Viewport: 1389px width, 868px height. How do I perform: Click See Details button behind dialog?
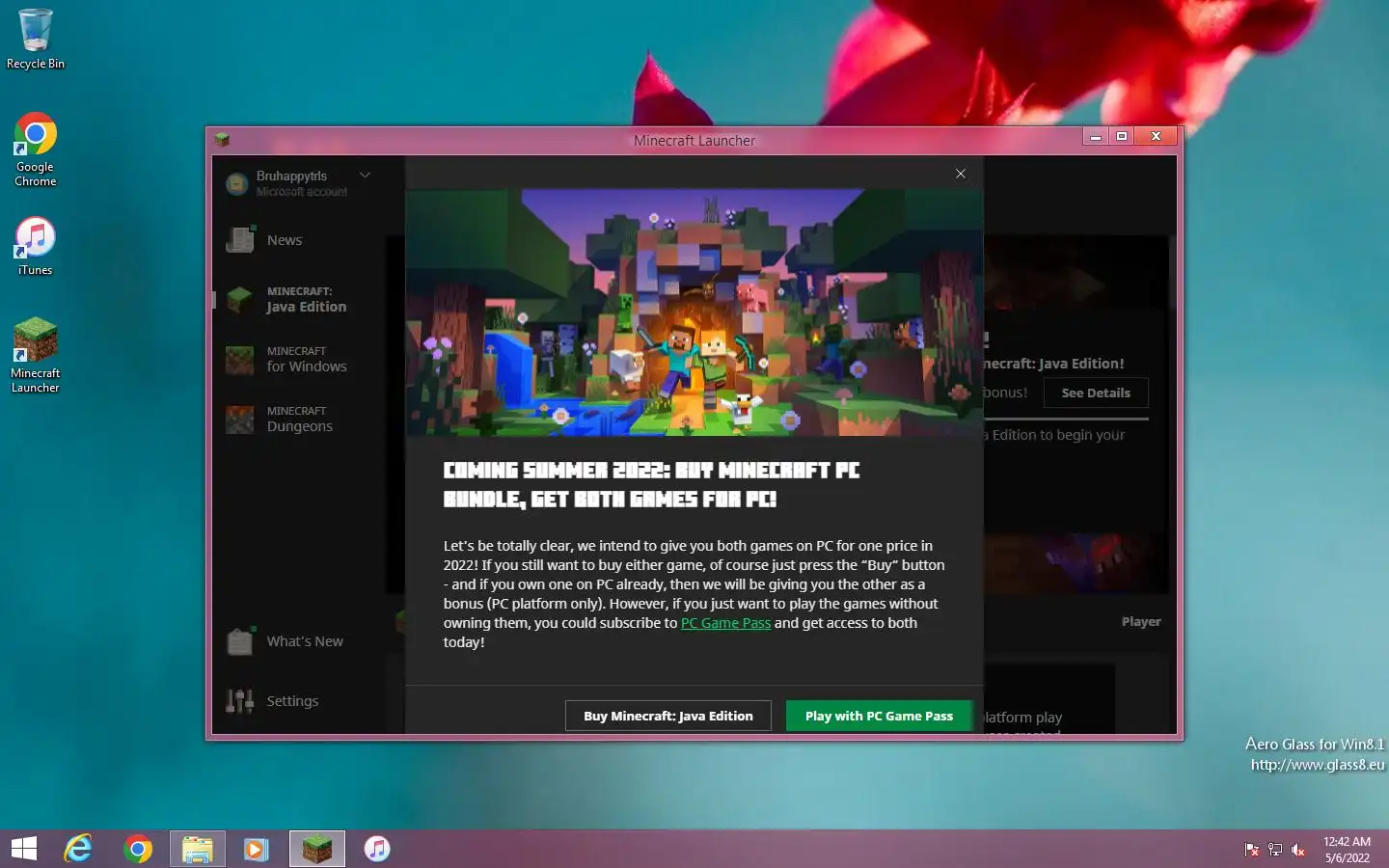(1096, 393)
